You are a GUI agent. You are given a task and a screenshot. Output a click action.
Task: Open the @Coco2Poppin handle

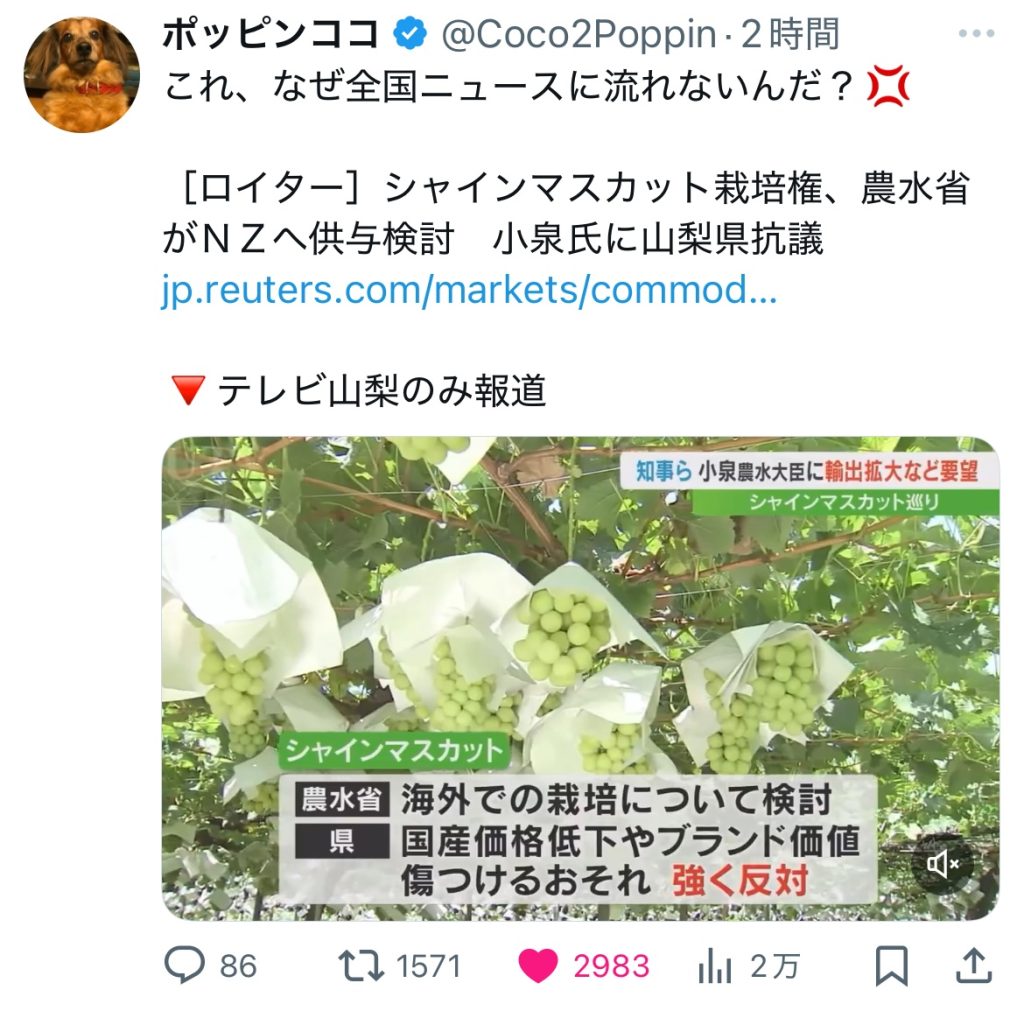[x=579, y=35]
